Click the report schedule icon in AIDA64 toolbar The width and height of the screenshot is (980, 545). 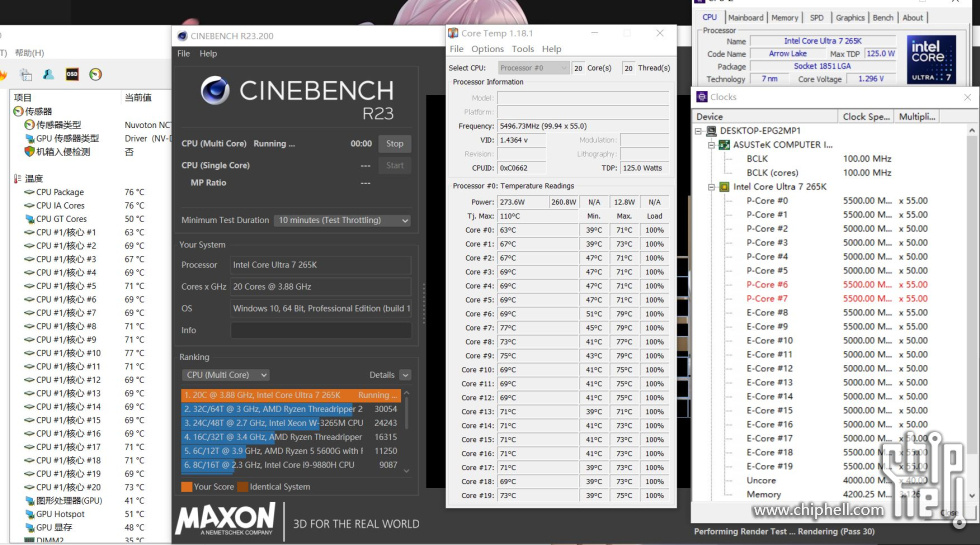point(26,74)
